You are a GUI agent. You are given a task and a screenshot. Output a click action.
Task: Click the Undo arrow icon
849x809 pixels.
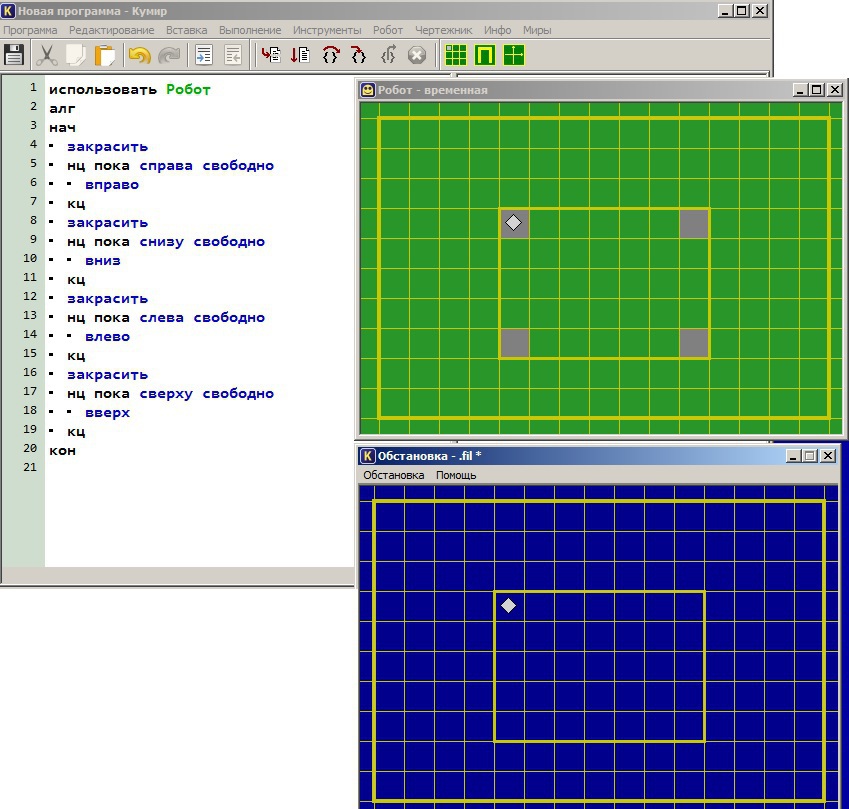click(x=139, y=55)
